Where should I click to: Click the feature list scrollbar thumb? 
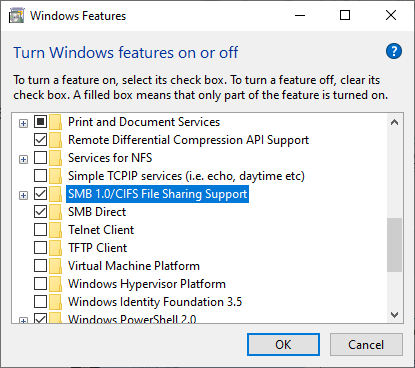pyautogui.click(x=394, y=245)
